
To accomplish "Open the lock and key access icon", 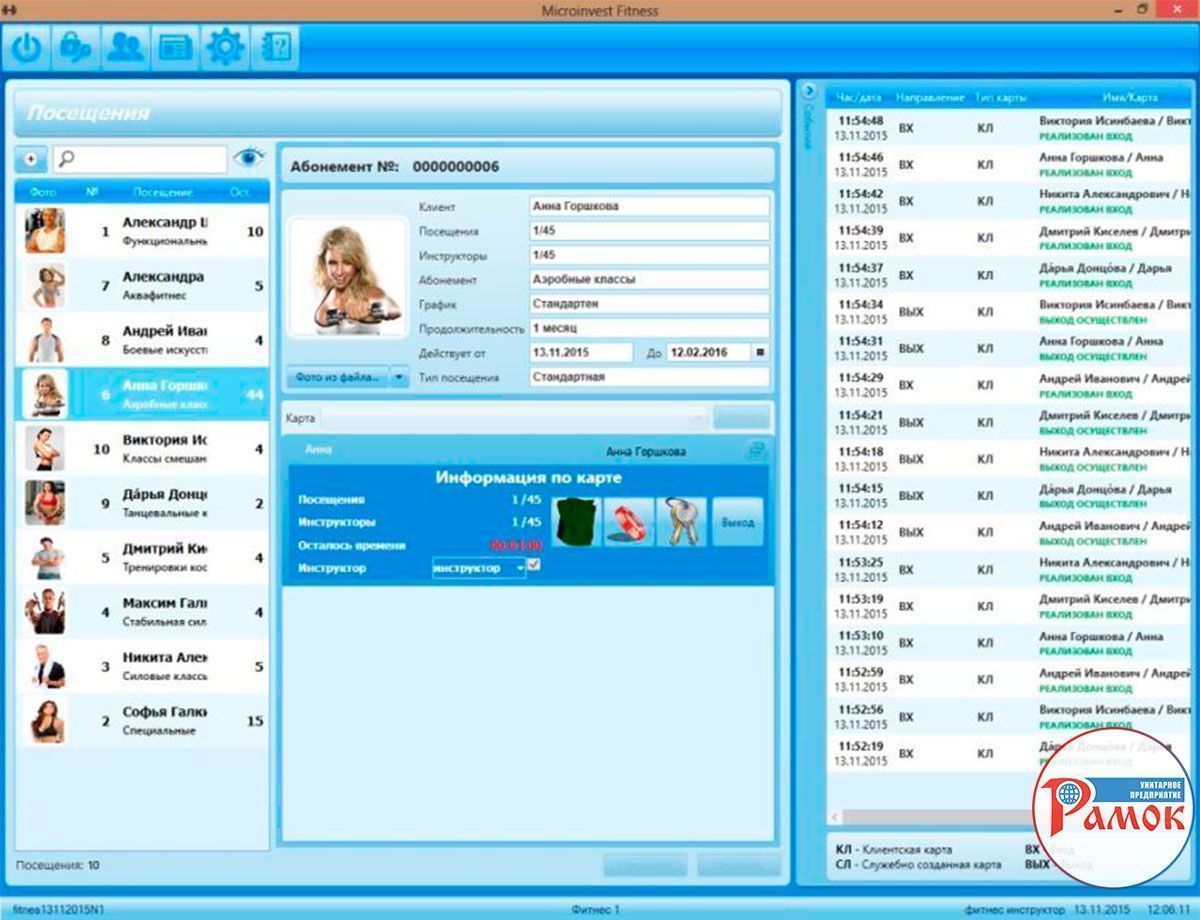I will [x=76, y=47].
